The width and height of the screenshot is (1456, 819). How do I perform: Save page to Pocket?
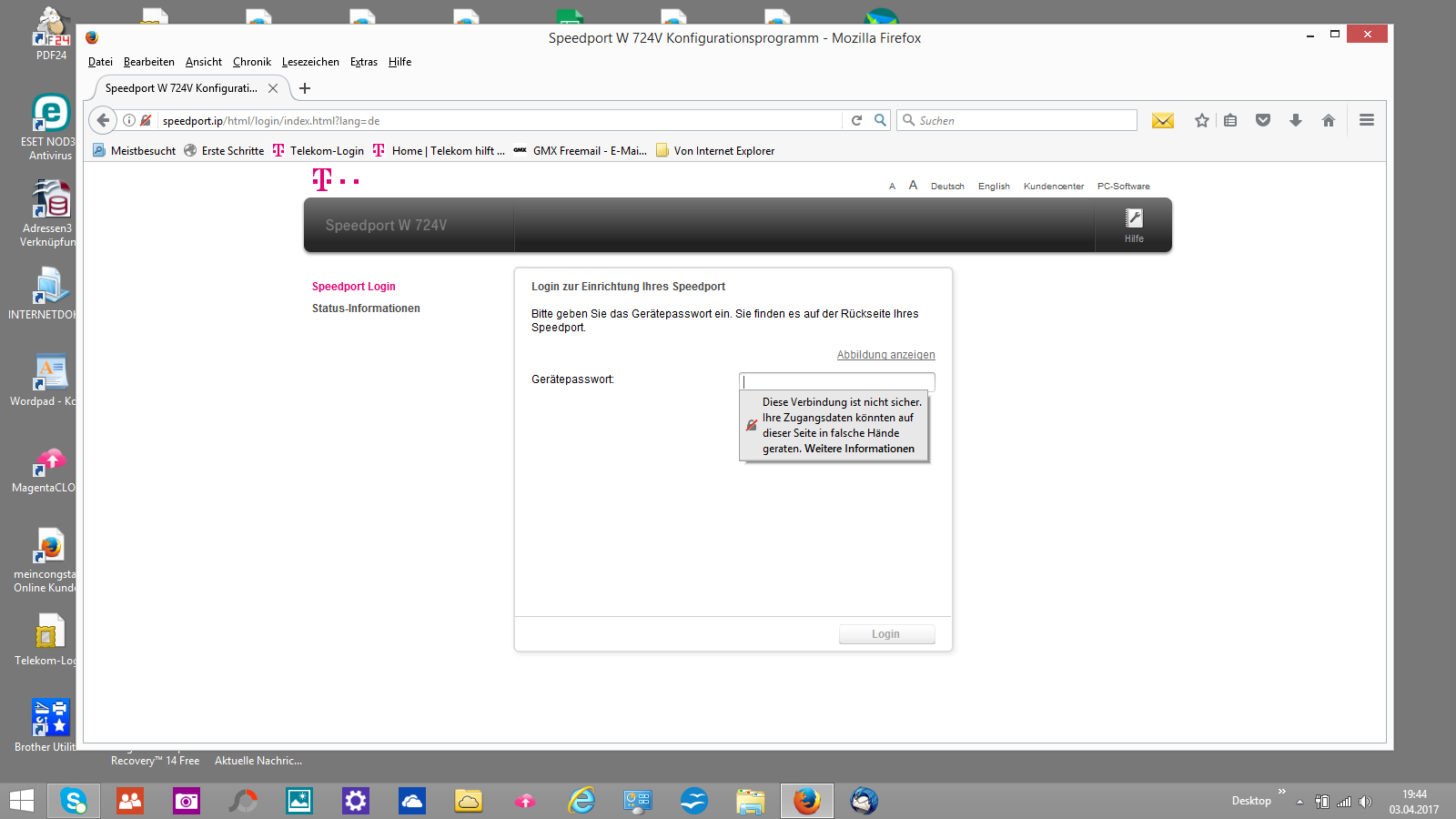click(x=1263, y=120)
